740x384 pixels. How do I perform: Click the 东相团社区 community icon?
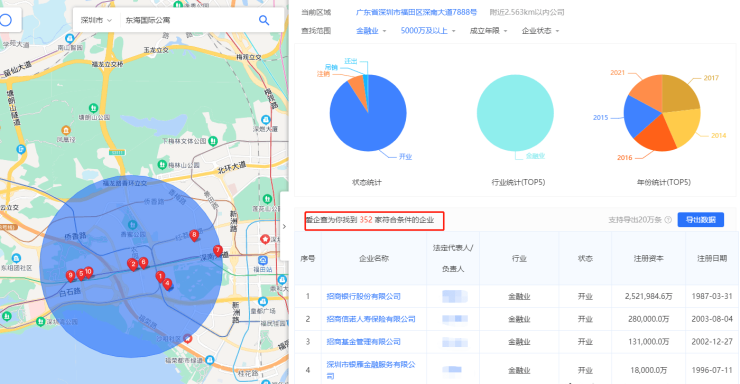(x=17, y=258)
